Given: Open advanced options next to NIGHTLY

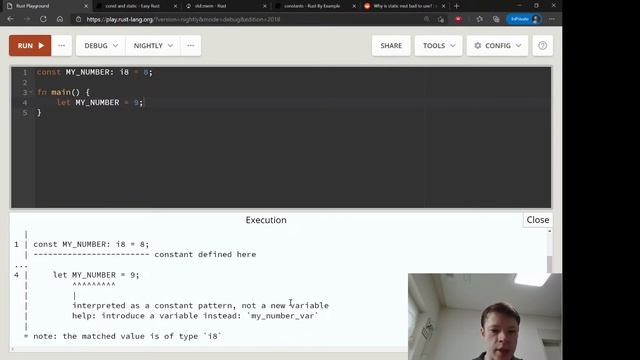Looking at the screenshot, I should (191, 45).
